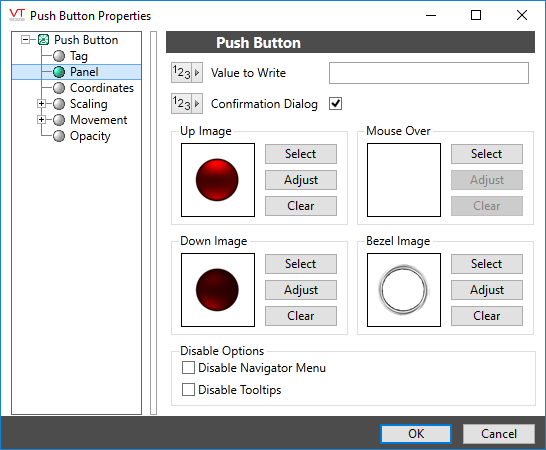Collapse the Push Button root node
This screenshot has height=450, width=546.
(x=25, y=40)
